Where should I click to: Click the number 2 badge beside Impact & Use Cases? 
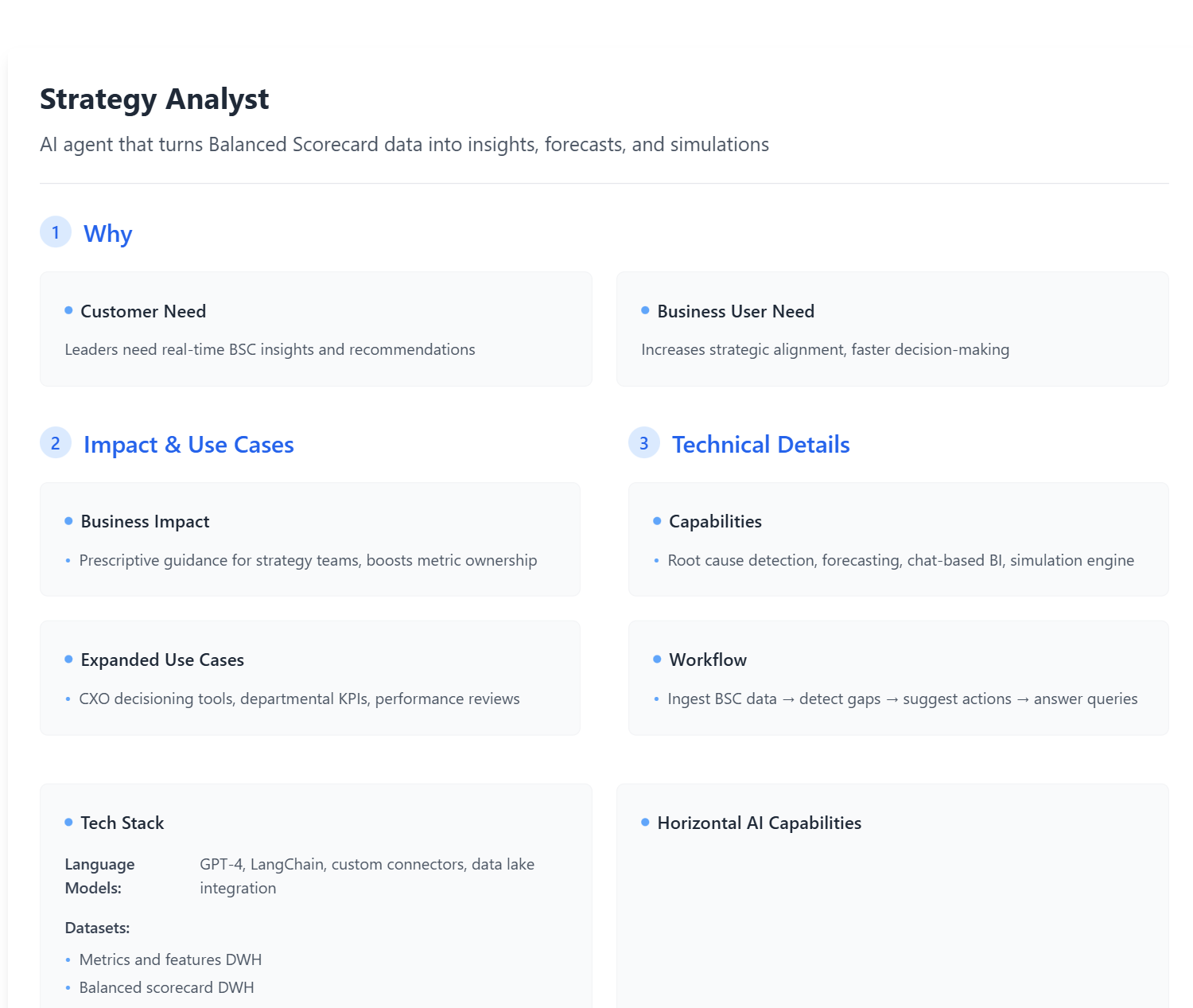(56, 443)
